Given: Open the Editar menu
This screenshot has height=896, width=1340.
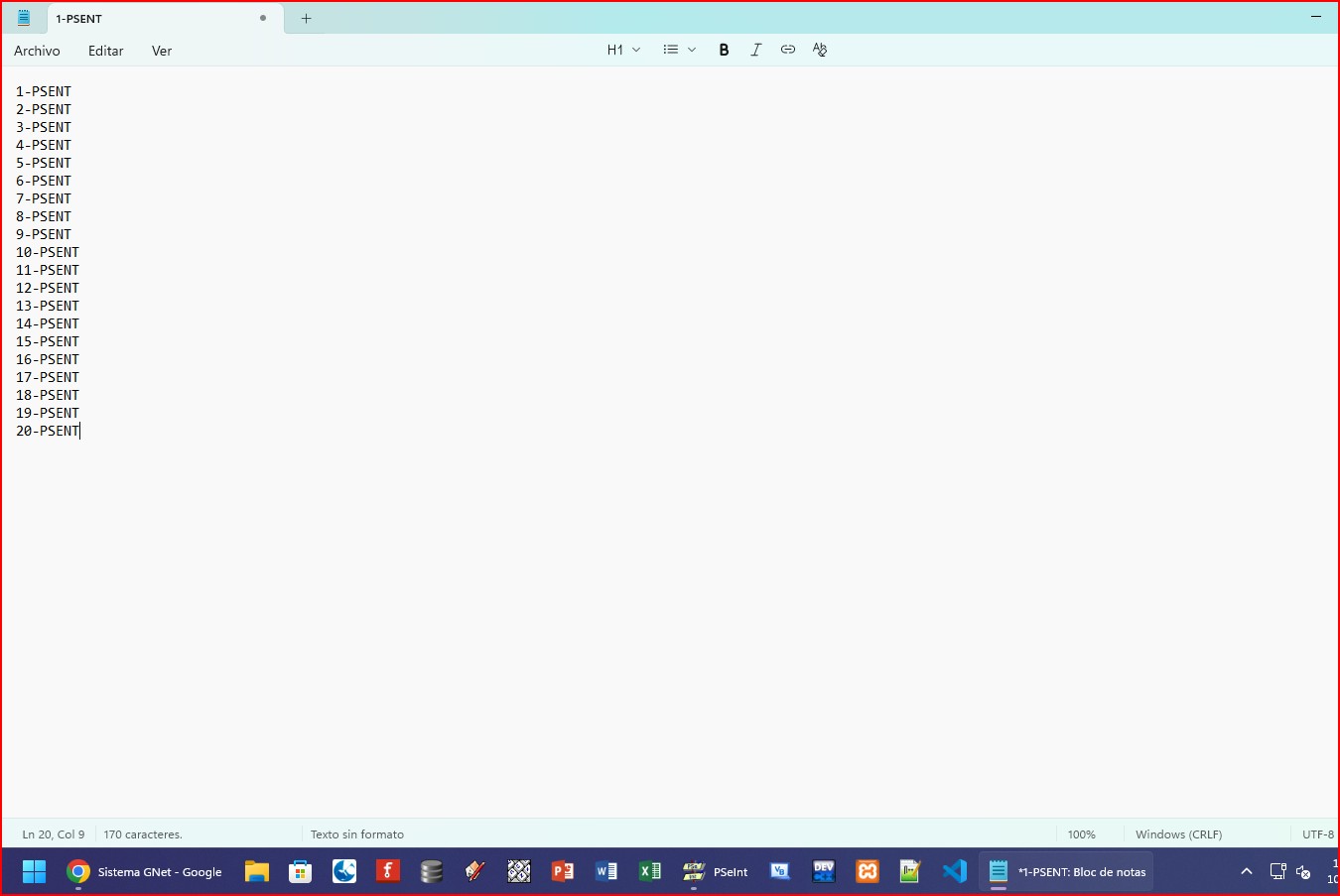Looking at the screenshot, I should [105, 51].
